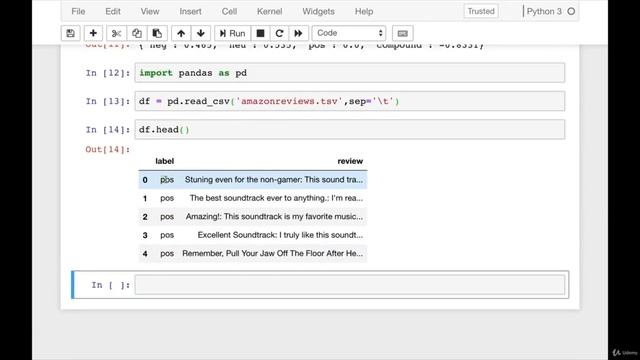
Task: Click the 'In [13]:' prompt
Action: (108, 101)
